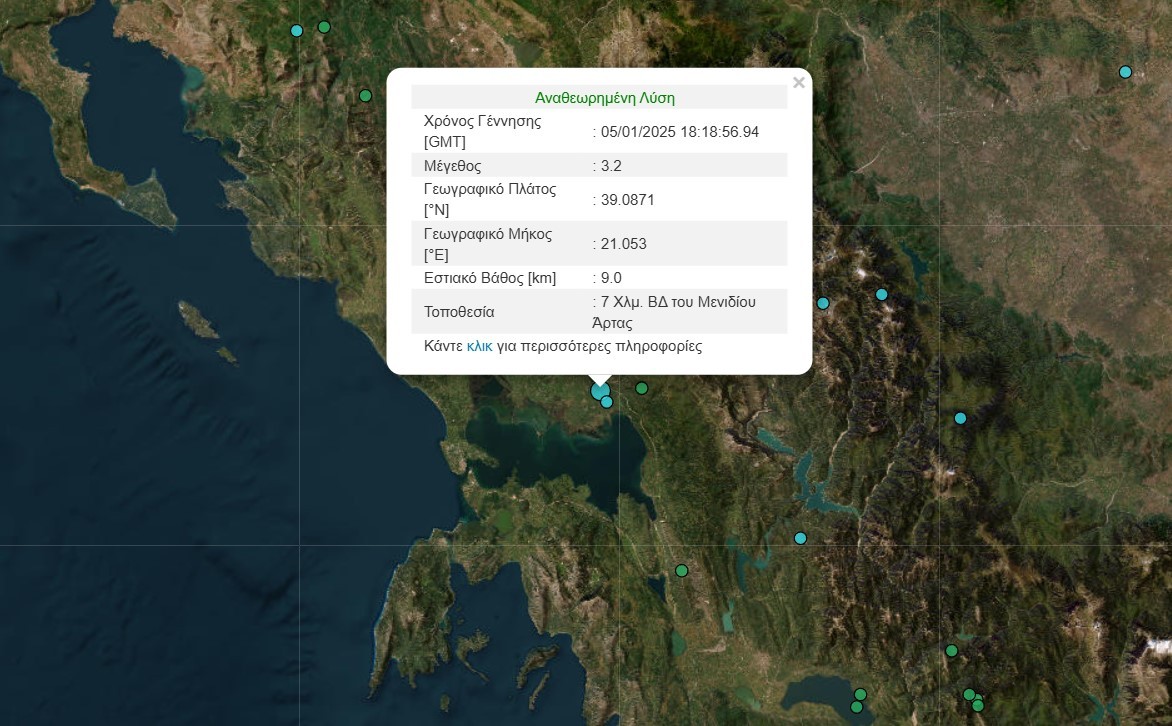1172x726 pixels.
Task: Click the latitude value 39.0871
Action: click(628, 200)
